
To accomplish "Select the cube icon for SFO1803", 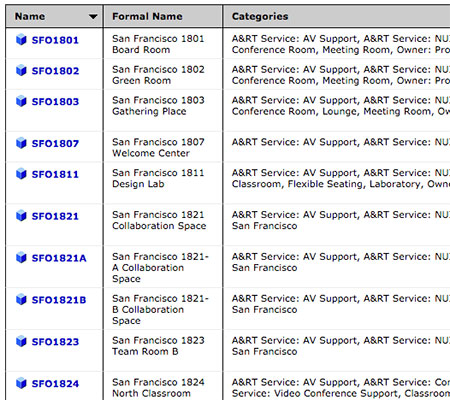I will click(21, 101).
